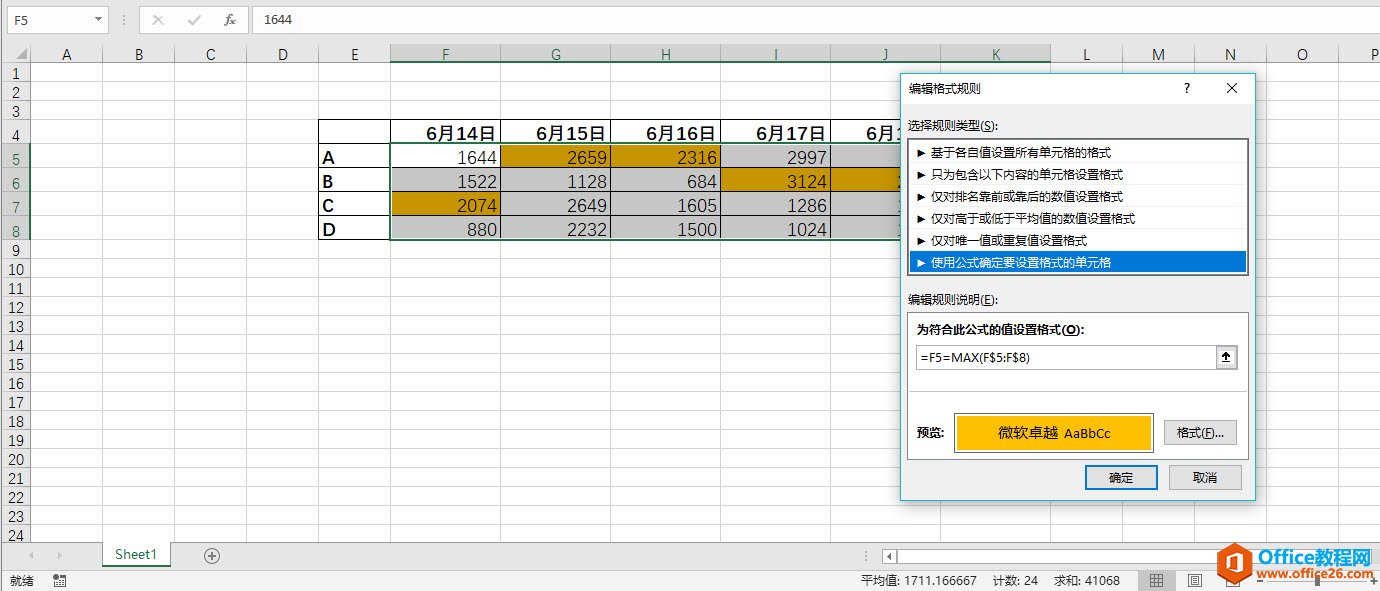
Task: Click highlighted cell containing 2074
Action: coord(445,205)
